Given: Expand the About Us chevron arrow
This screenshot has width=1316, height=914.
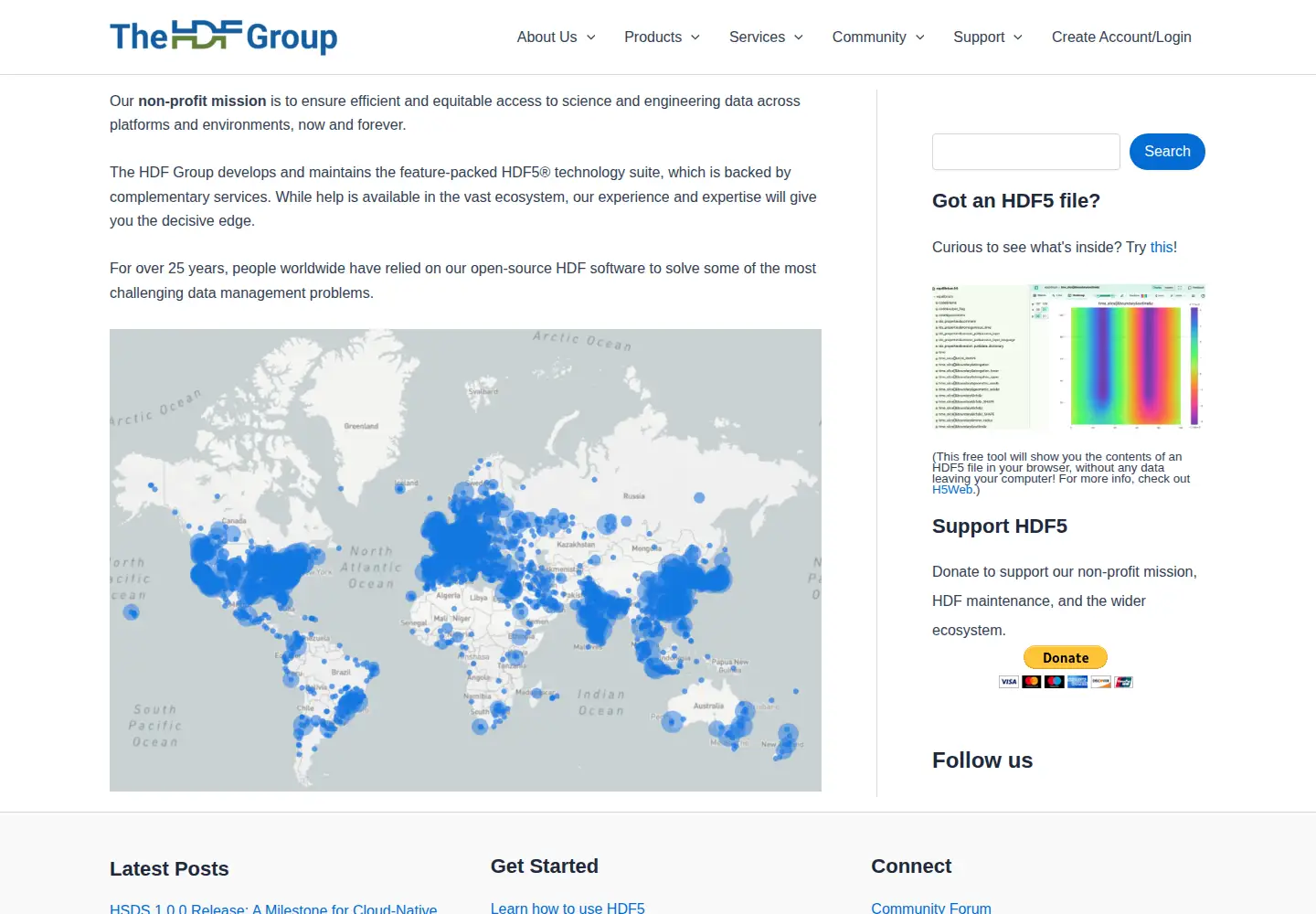Looking at the screenshot, I should pyautogui.click(x=590, y=37).
